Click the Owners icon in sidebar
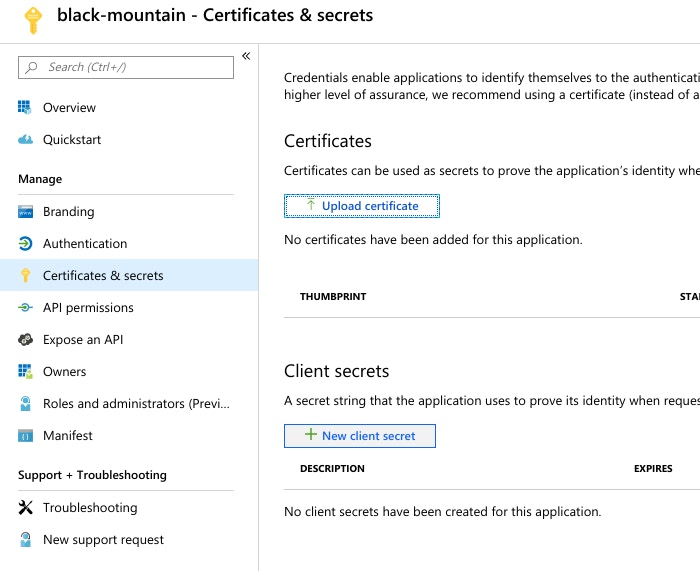This screenshot has width=700, height=571. [x=26, y=372]
